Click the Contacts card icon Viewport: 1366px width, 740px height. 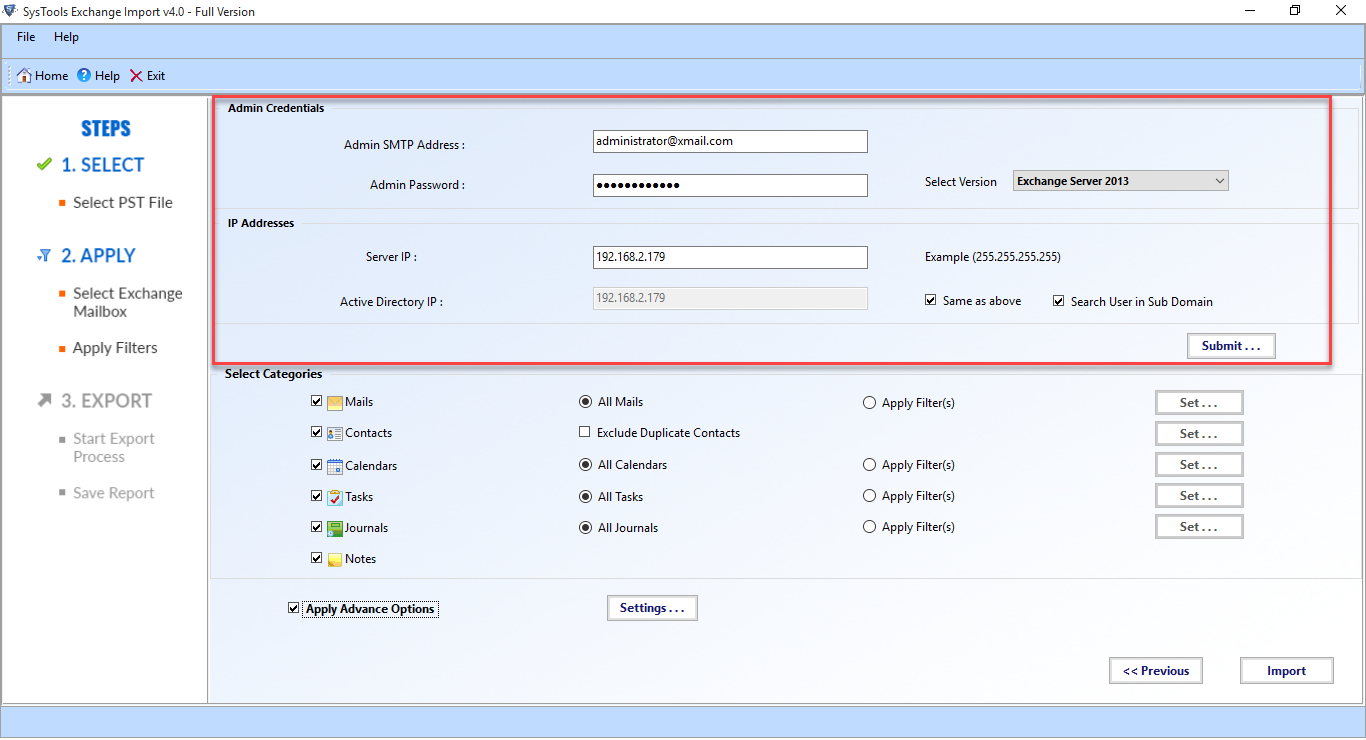coord(335,434)
